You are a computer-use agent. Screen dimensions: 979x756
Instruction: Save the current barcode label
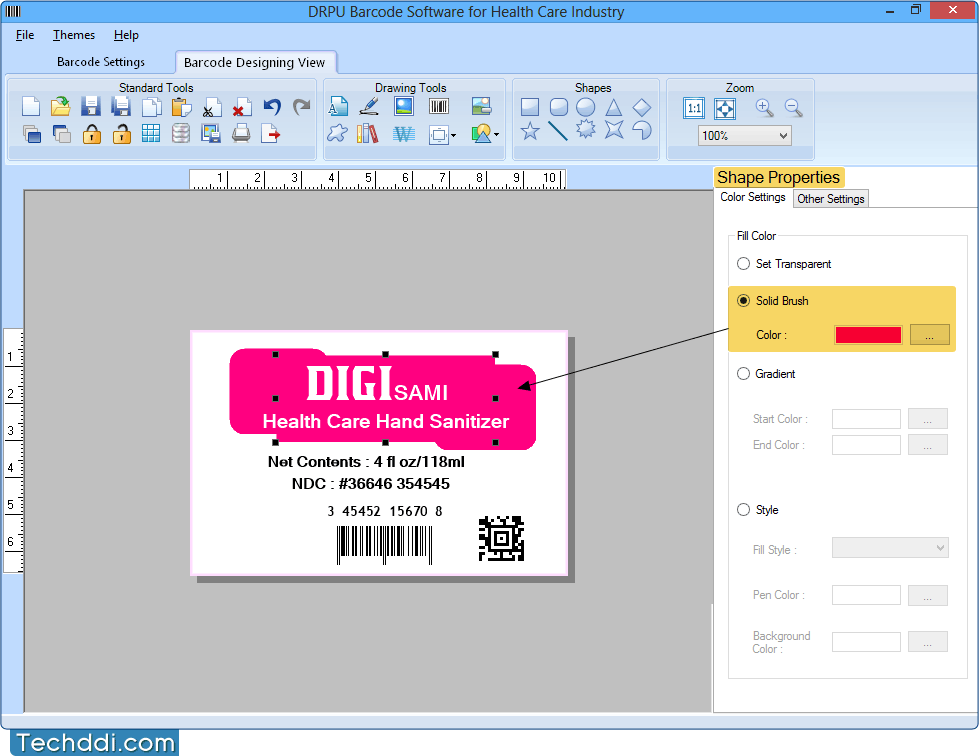coord(91,107)
